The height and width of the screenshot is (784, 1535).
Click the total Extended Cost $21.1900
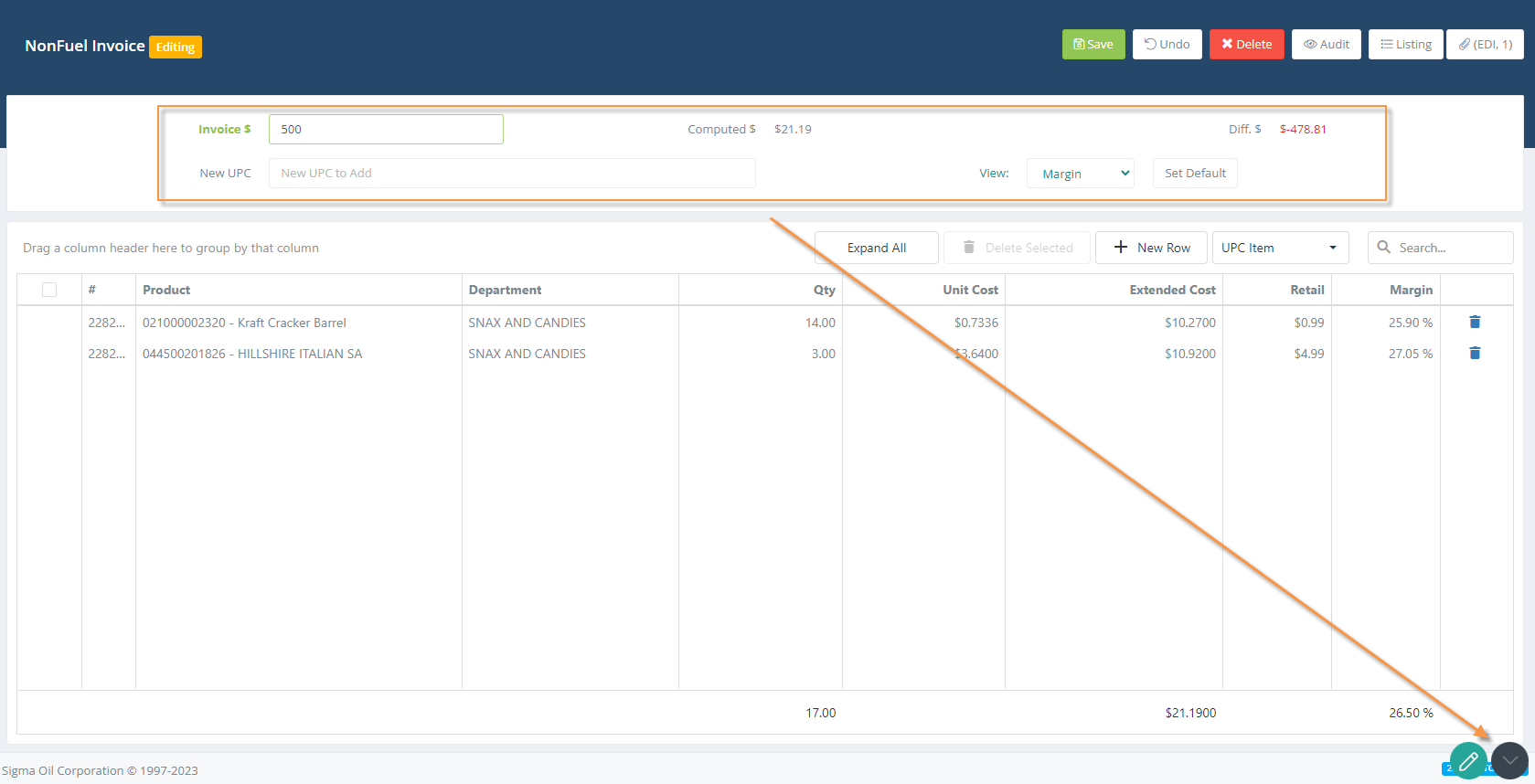tap(1190, 713)
